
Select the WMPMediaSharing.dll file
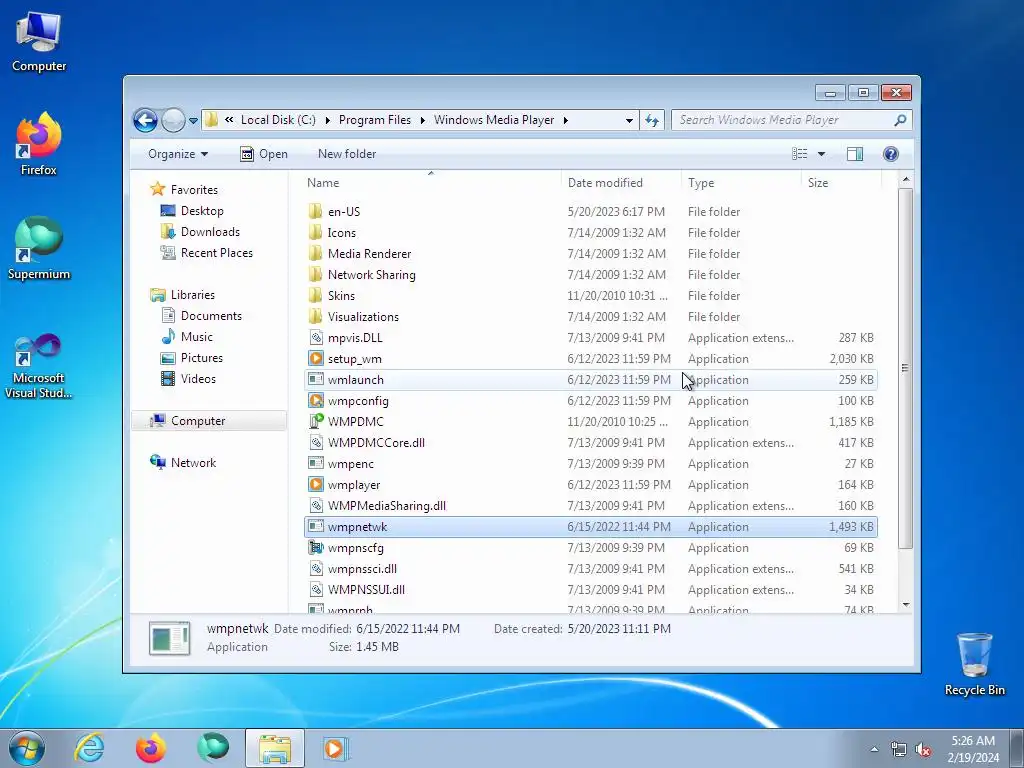pos(387,505)
